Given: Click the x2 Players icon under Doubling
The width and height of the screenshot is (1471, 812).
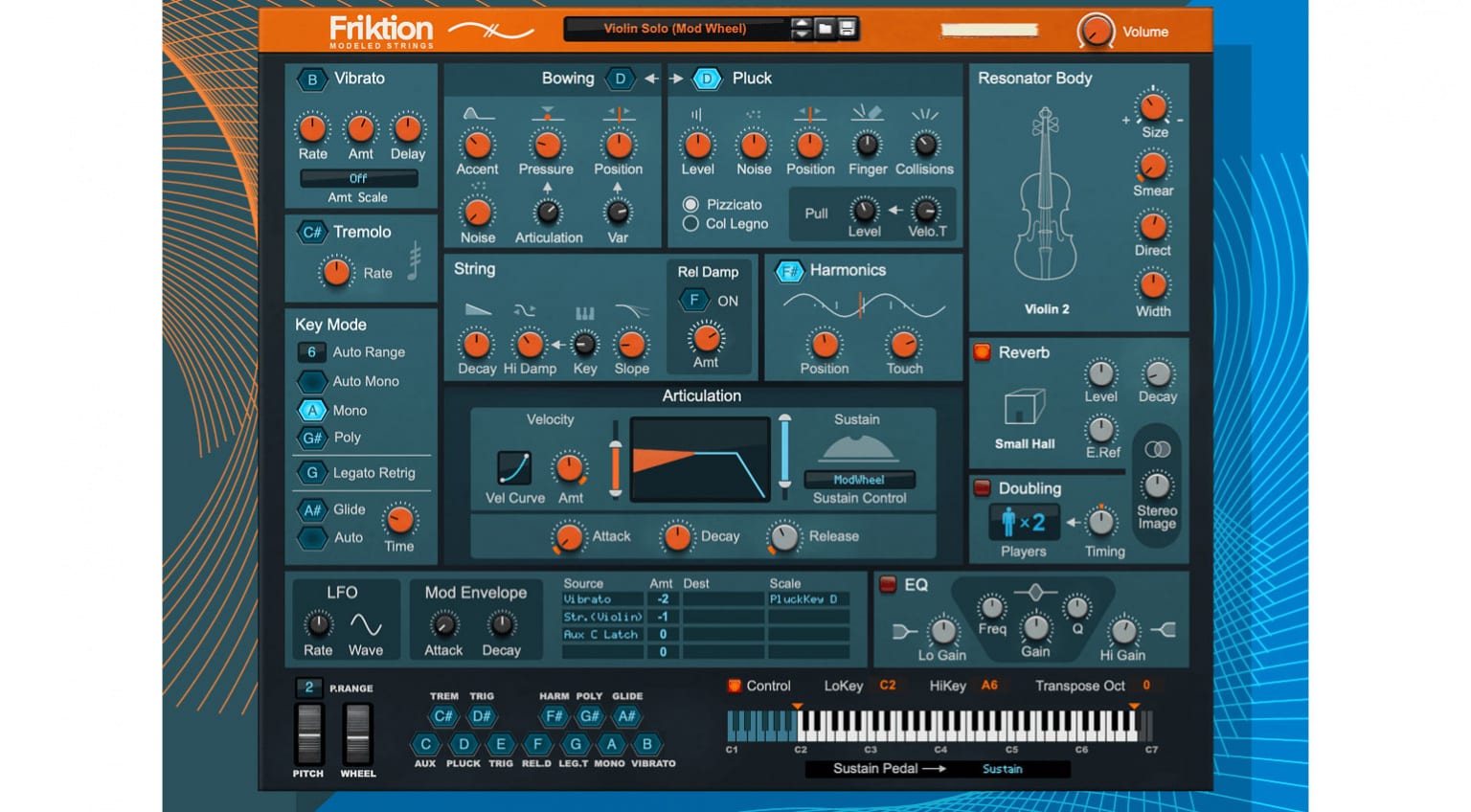Looking at the screenshot, I should [1023, 521].
